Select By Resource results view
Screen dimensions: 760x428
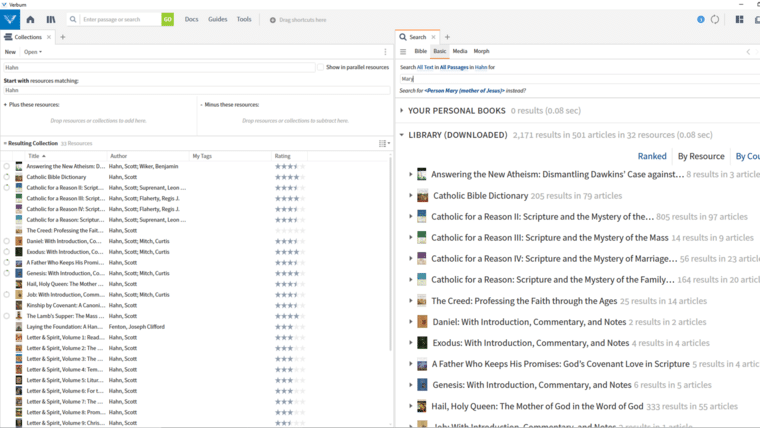[701, 156]
